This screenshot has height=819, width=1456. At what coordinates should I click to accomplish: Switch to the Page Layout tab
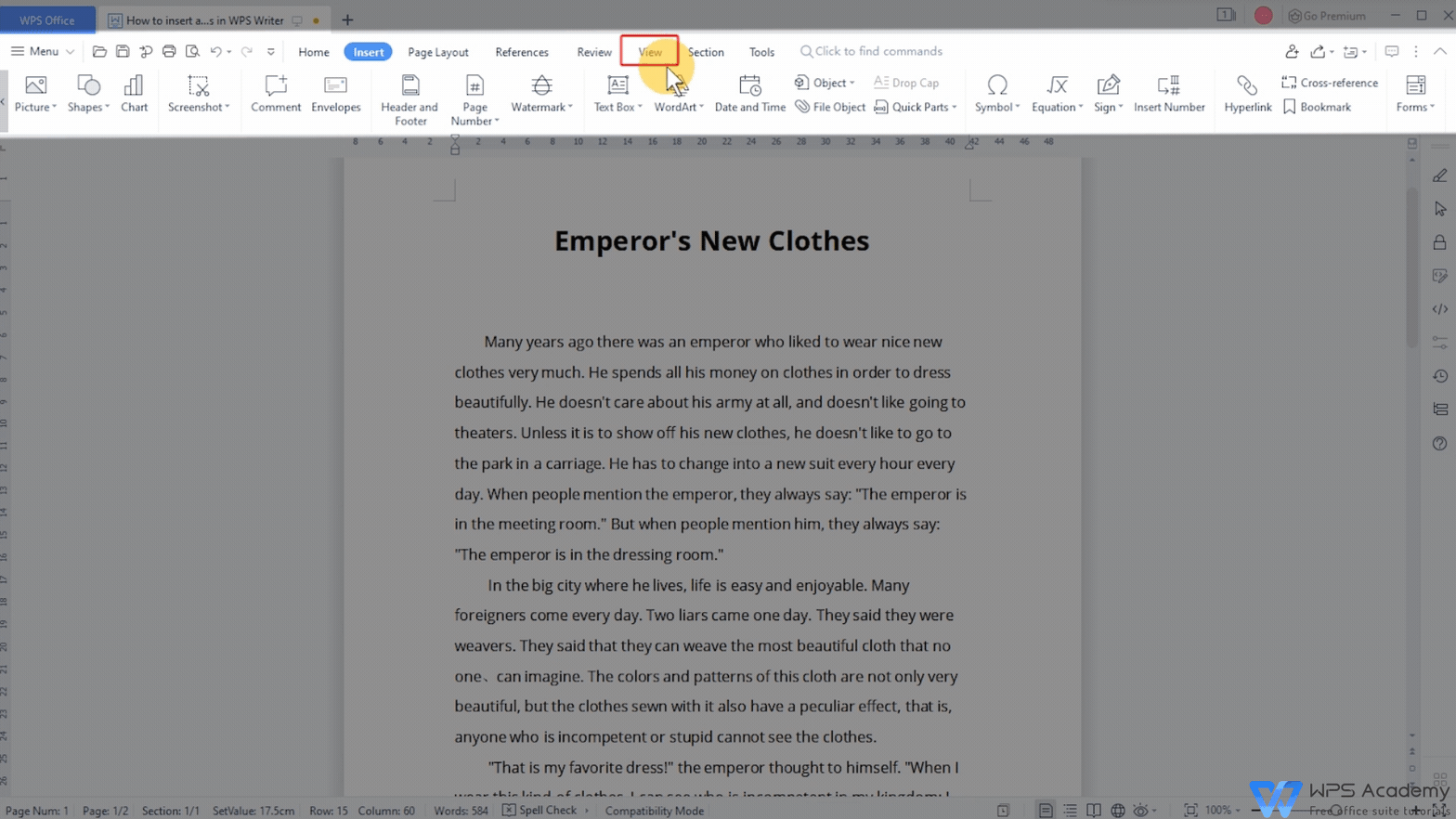[438, 52]
